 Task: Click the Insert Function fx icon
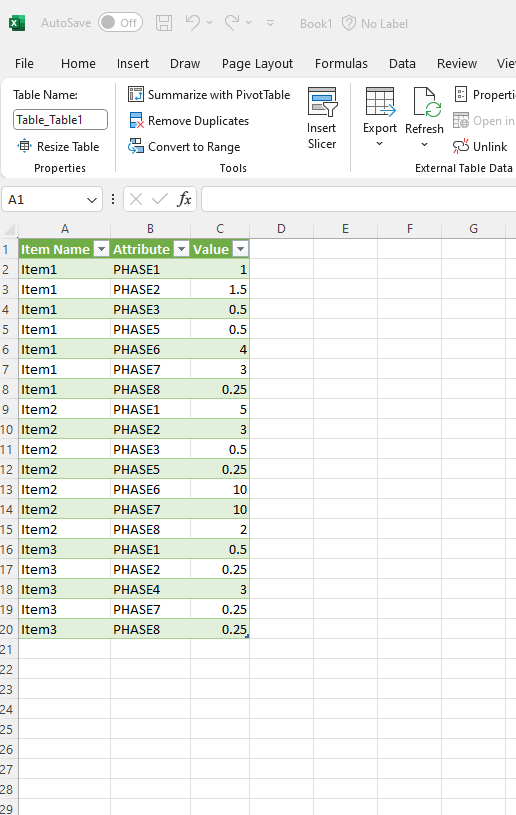[x=184, y=199]
